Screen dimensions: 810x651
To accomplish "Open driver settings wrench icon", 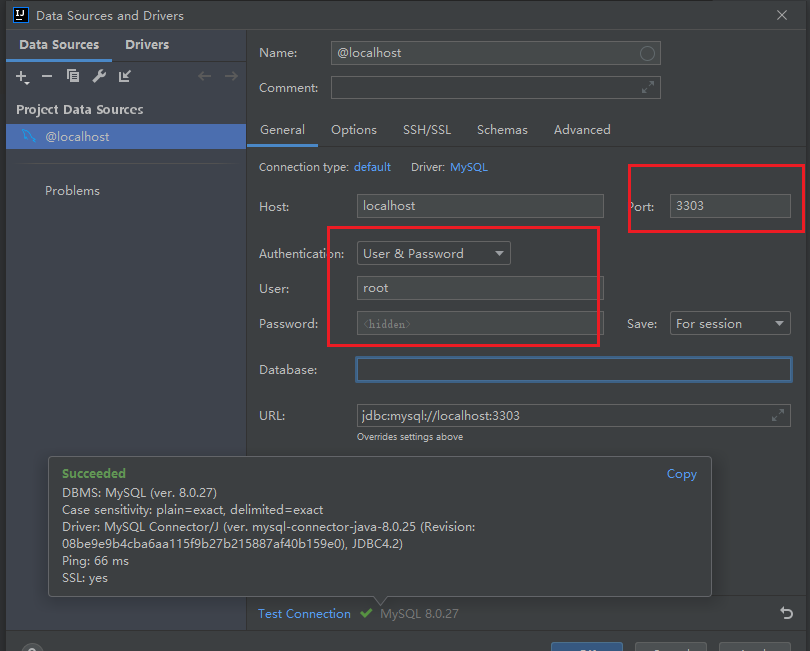I will (99, 76).
